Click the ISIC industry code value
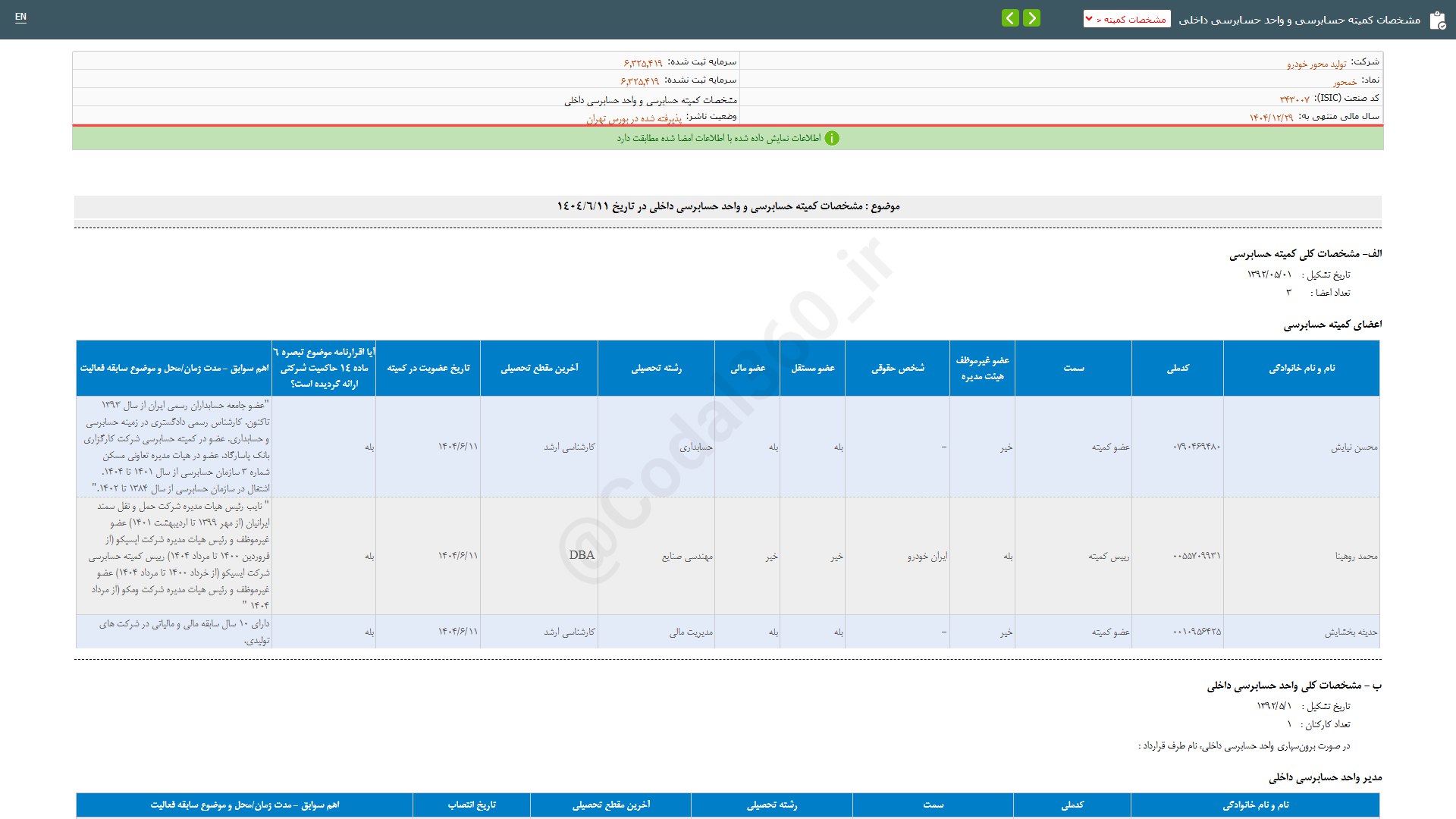1456x819 pixels. (1294, 99)
